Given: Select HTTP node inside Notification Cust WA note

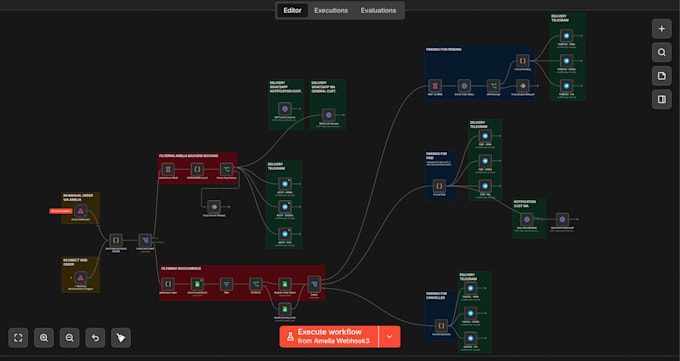Looking at the screenshot, I should 527,220.
